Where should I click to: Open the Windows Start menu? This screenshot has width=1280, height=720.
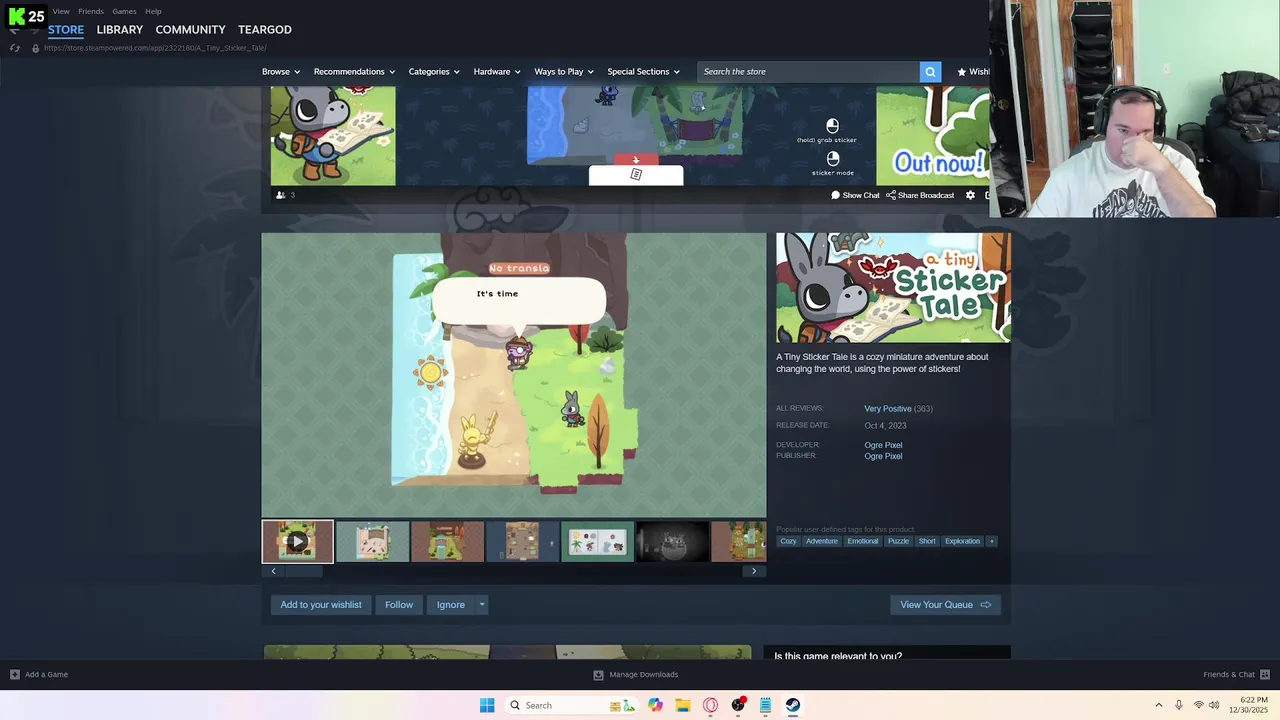pos(487,705)
